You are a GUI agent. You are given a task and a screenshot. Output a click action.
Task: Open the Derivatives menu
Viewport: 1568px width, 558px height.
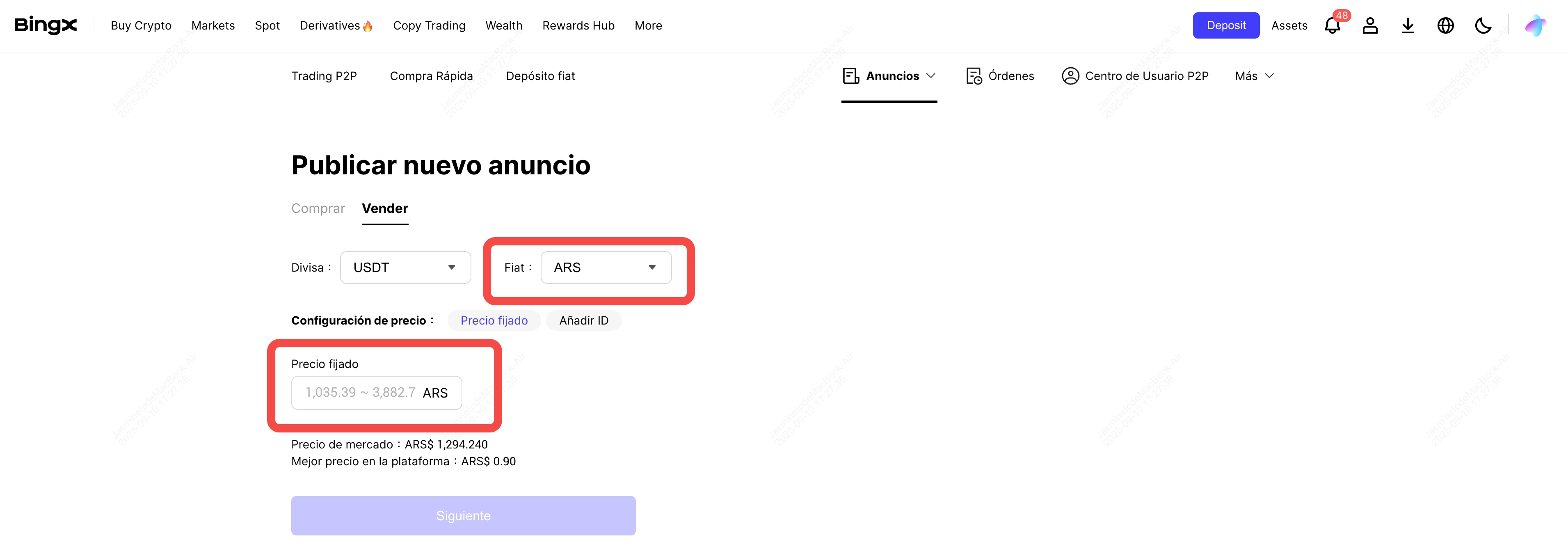click(x=336, y=25)
